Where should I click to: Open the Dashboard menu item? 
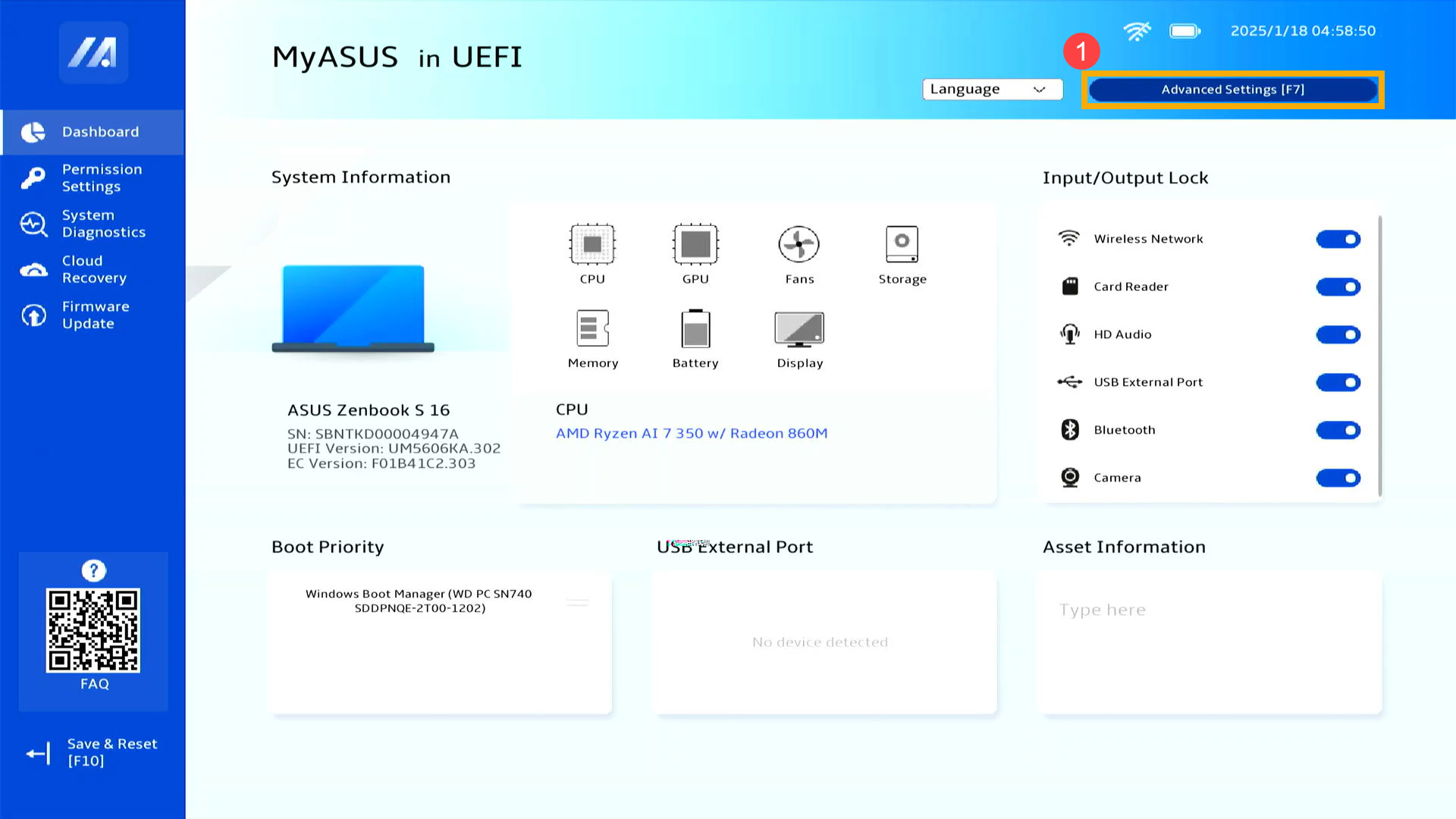93,132
